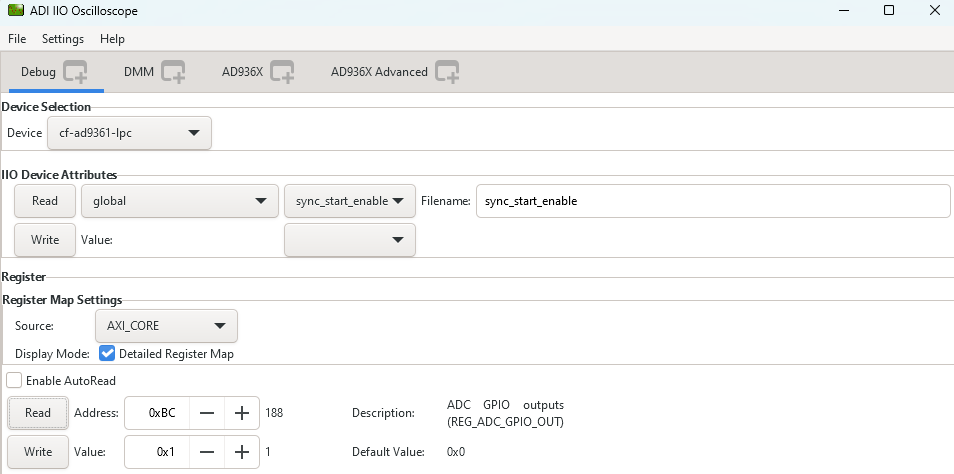Viewport: 954px width, 474px height.
Task: Detach the Debug tab into new window
Action: click(x=75, y=72)
